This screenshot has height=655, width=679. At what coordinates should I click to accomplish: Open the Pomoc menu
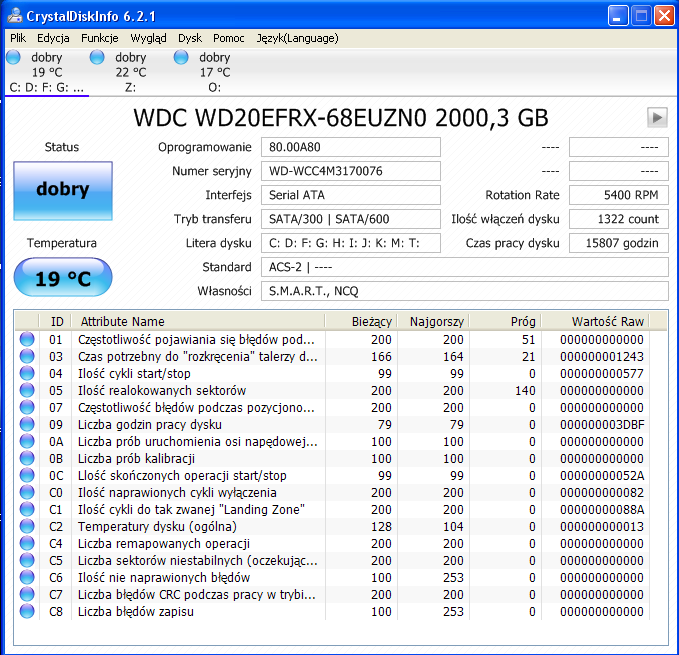229,38
